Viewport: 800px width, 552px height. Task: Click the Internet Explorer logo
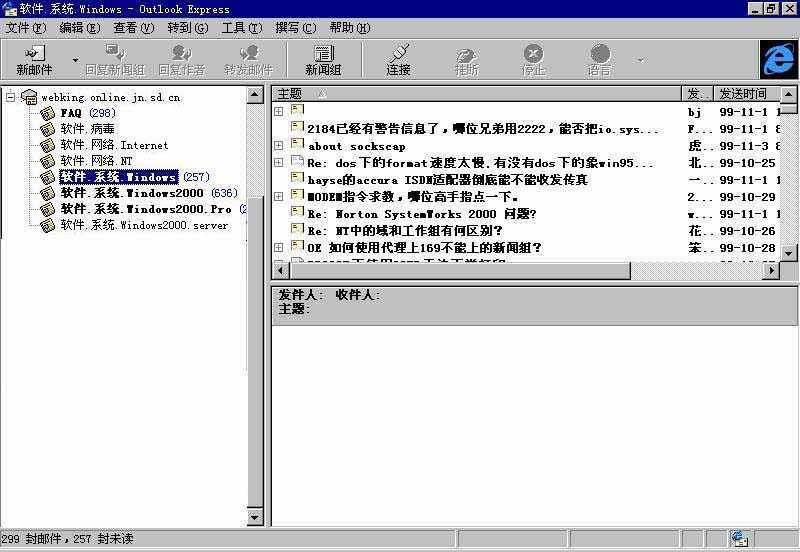click(x=779, y=60)
